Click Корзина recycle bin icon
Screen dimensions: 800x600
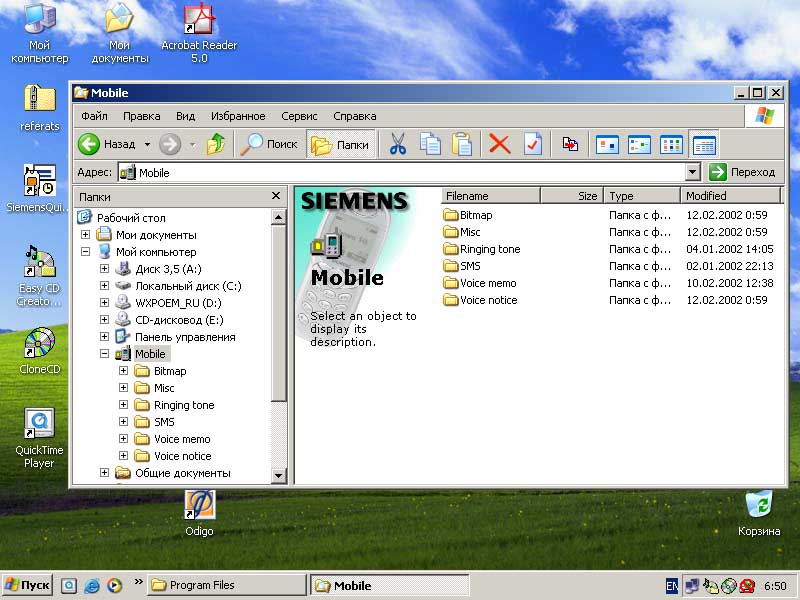tap(759, 513)
